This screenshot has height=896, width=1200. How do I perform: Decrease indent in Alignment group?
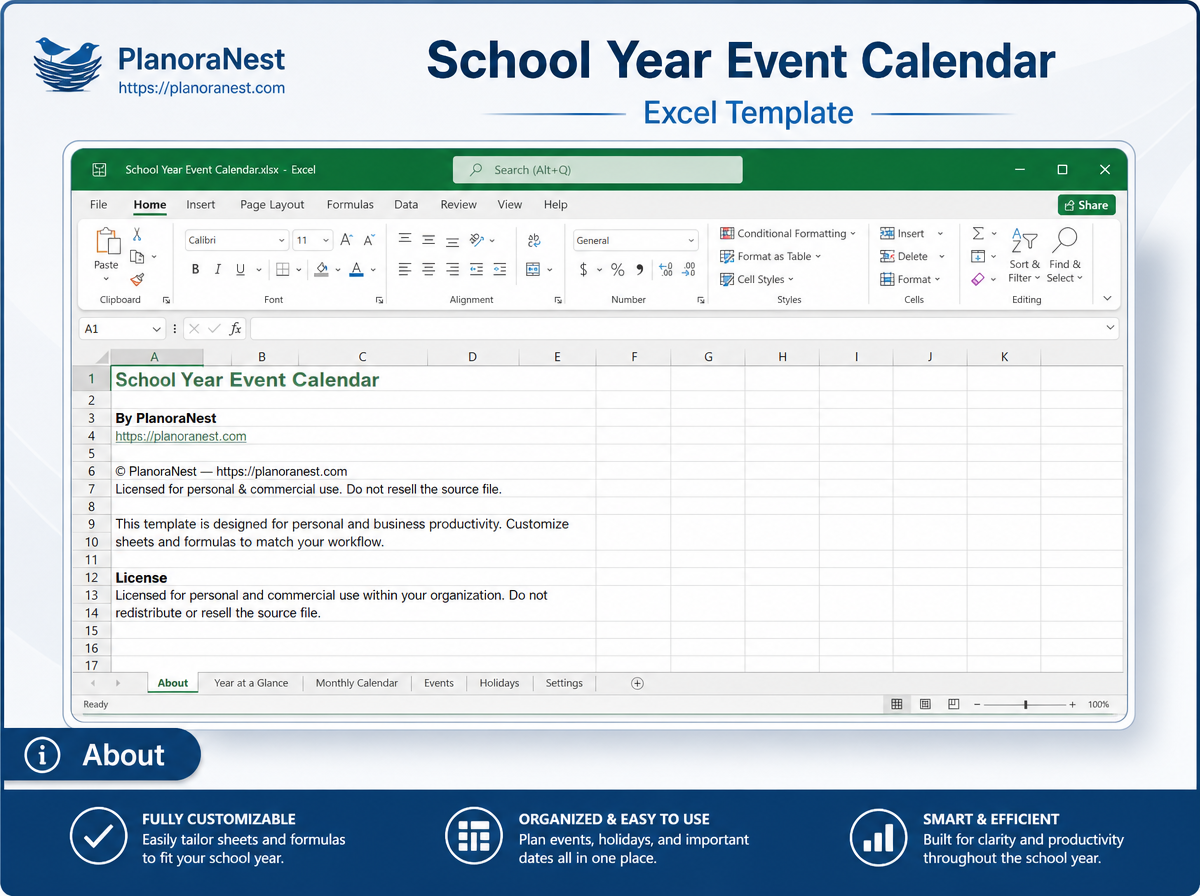[x=476, y=269]
